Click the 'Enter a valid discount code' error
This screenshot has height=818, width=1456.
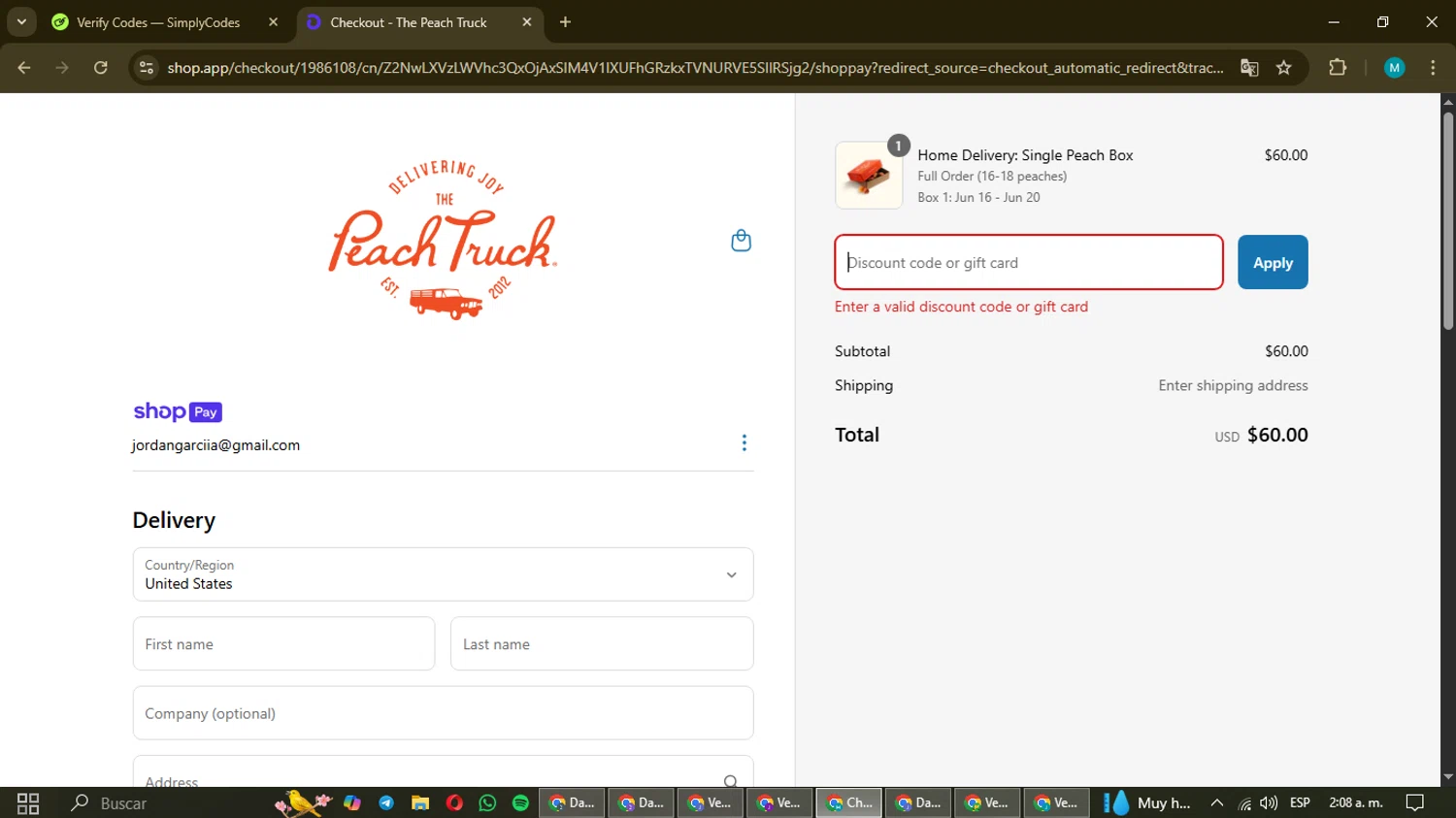(x=961, y=307)
